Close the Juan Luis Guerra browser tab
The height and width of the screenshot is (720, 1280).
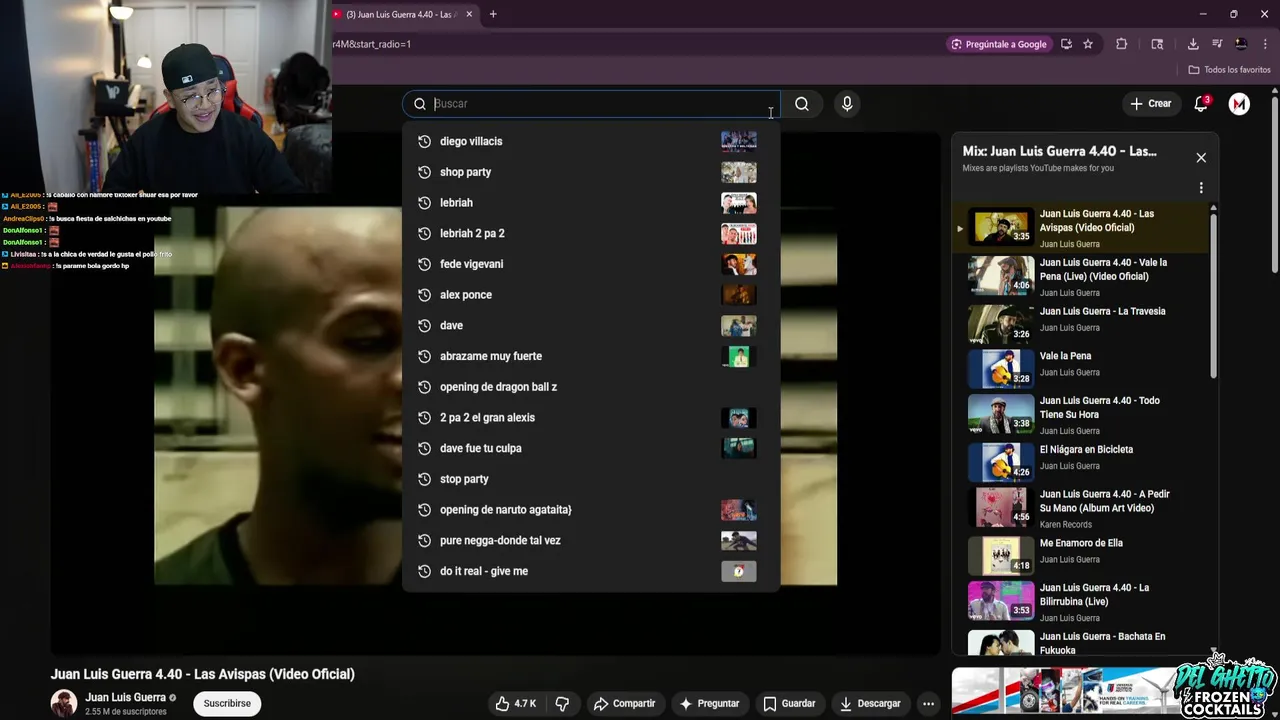pos(469,14)
